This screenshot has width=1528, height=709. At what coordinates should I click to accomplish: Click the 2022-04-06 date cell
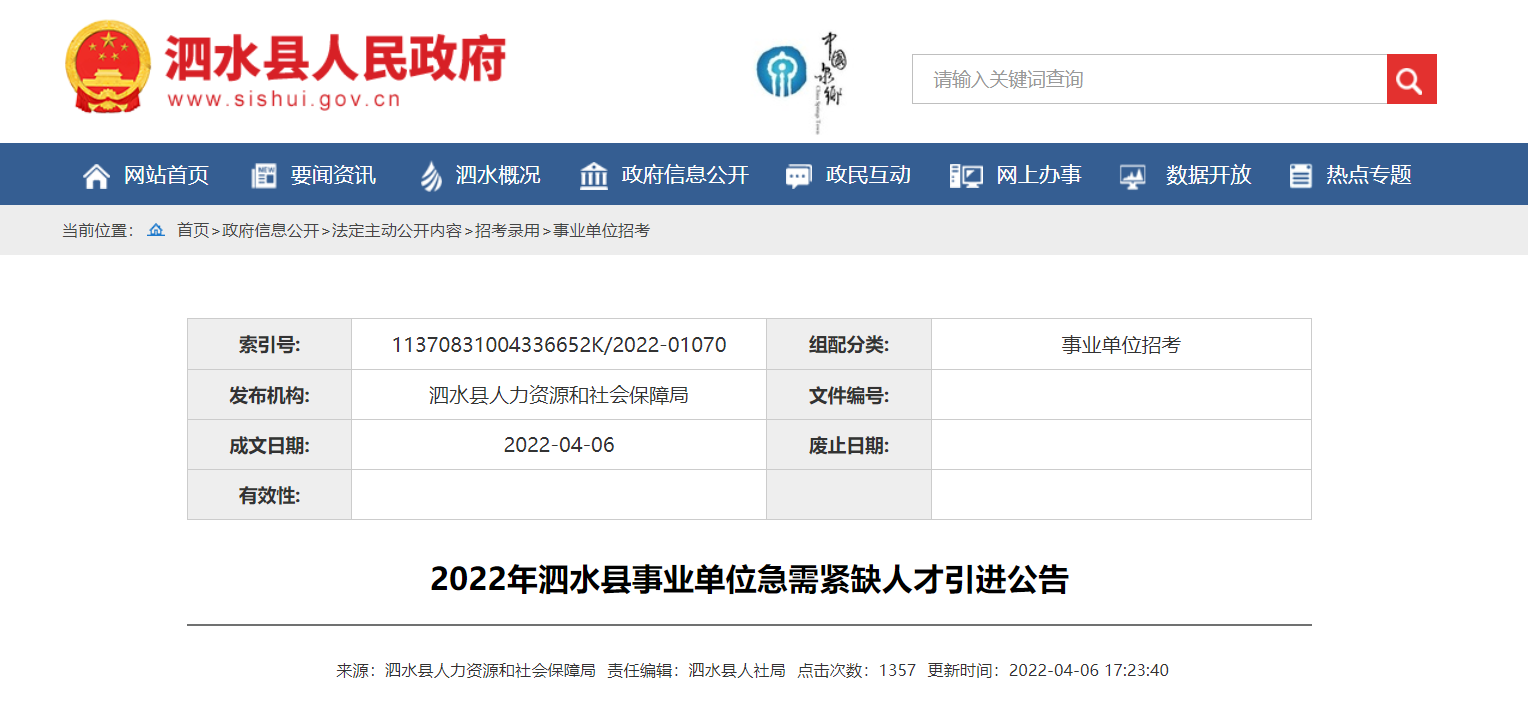pyautogui.click(x=559, y=445)
